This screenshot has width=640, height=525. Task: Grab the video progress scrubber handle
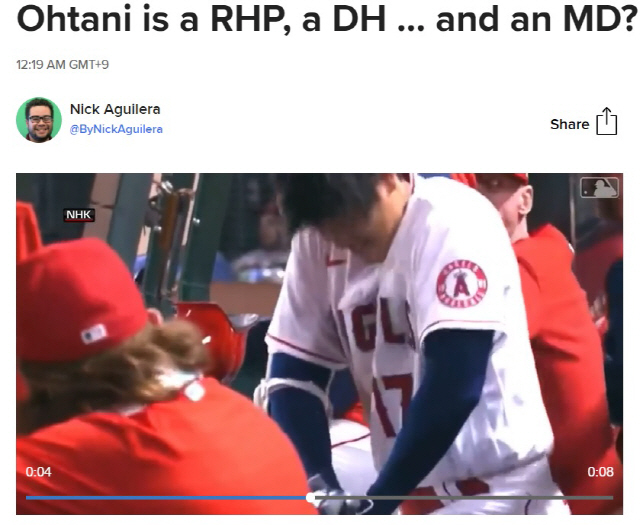coord(311,498)
